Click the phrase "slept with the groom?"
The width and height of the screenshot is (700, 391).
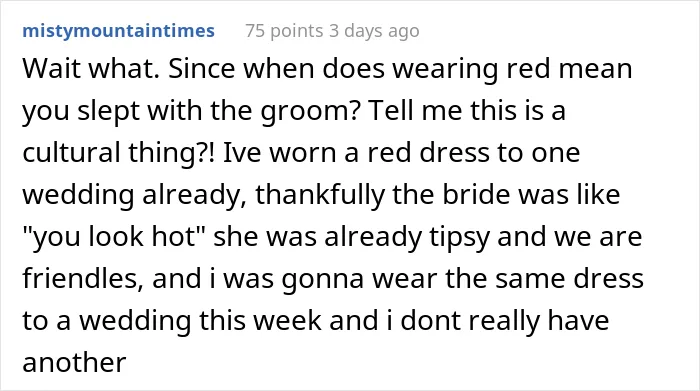click(x=218, y=111)
